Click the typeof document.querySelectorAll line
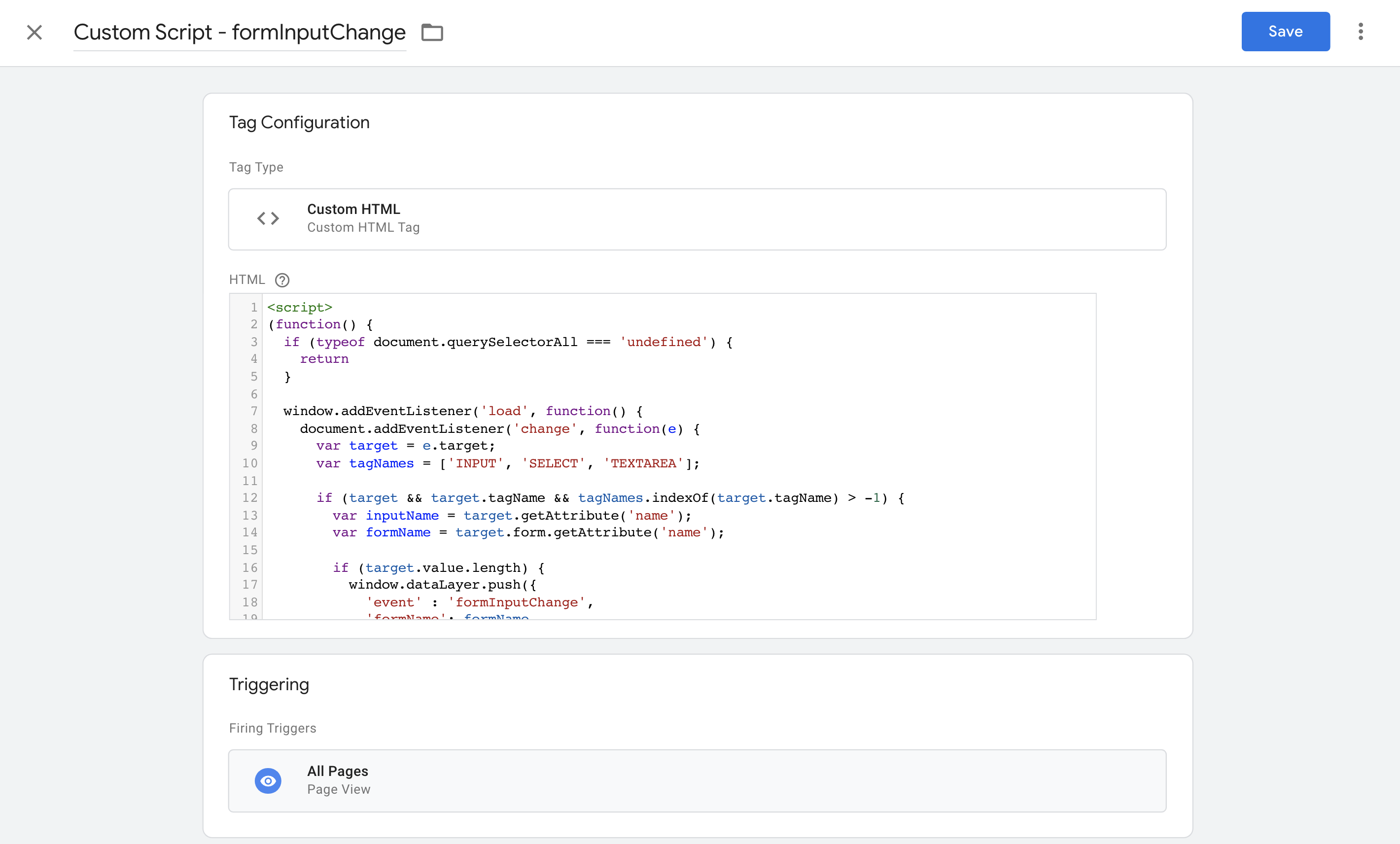This screenshot has width=1400, height=844. pos(508,342)
